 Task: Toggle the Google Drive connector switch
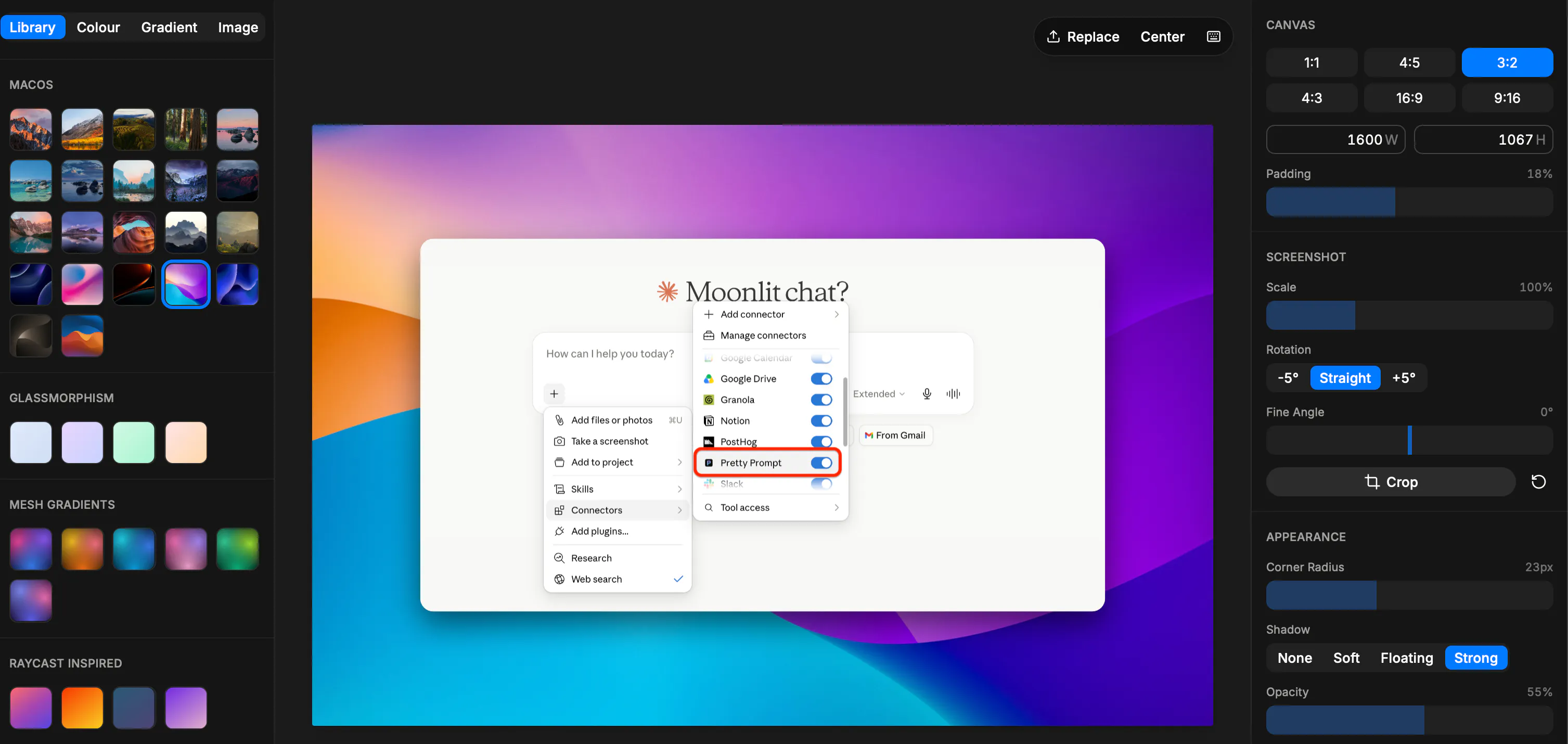click(x=821, y=379)
